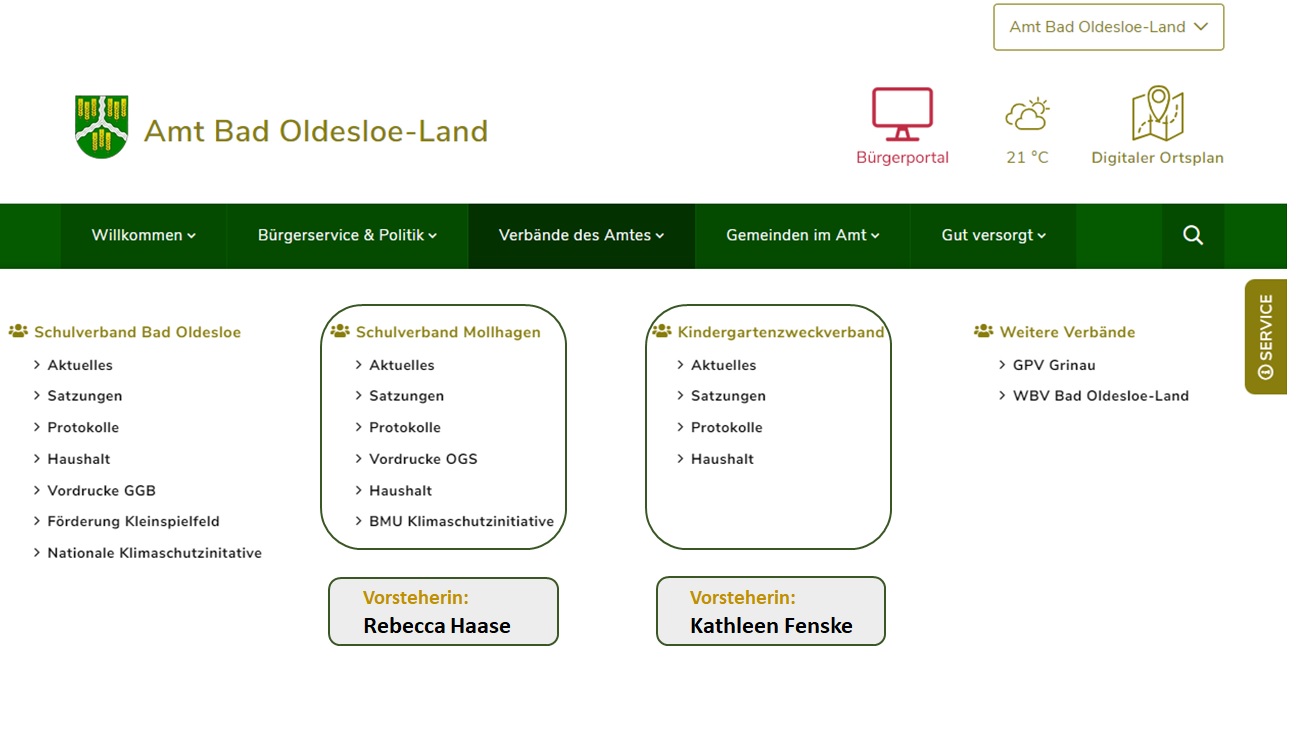This screenshot has height=740, width=1310.
Task: Open the Bürgerportal monitor icon
Action: [x=902, y=114]
